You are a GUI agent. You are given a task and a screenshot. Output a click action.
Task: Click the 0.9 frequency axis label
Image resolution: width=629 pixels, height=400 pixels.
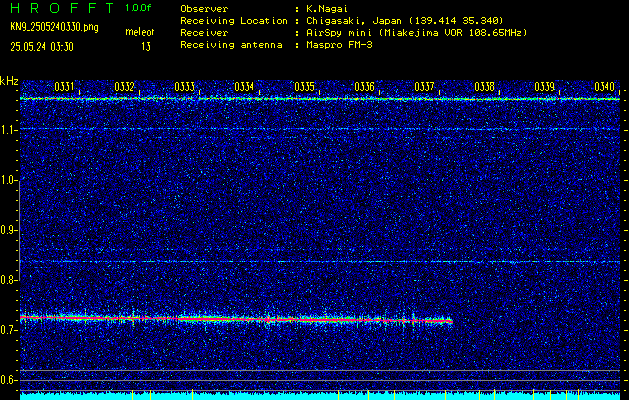8,230
